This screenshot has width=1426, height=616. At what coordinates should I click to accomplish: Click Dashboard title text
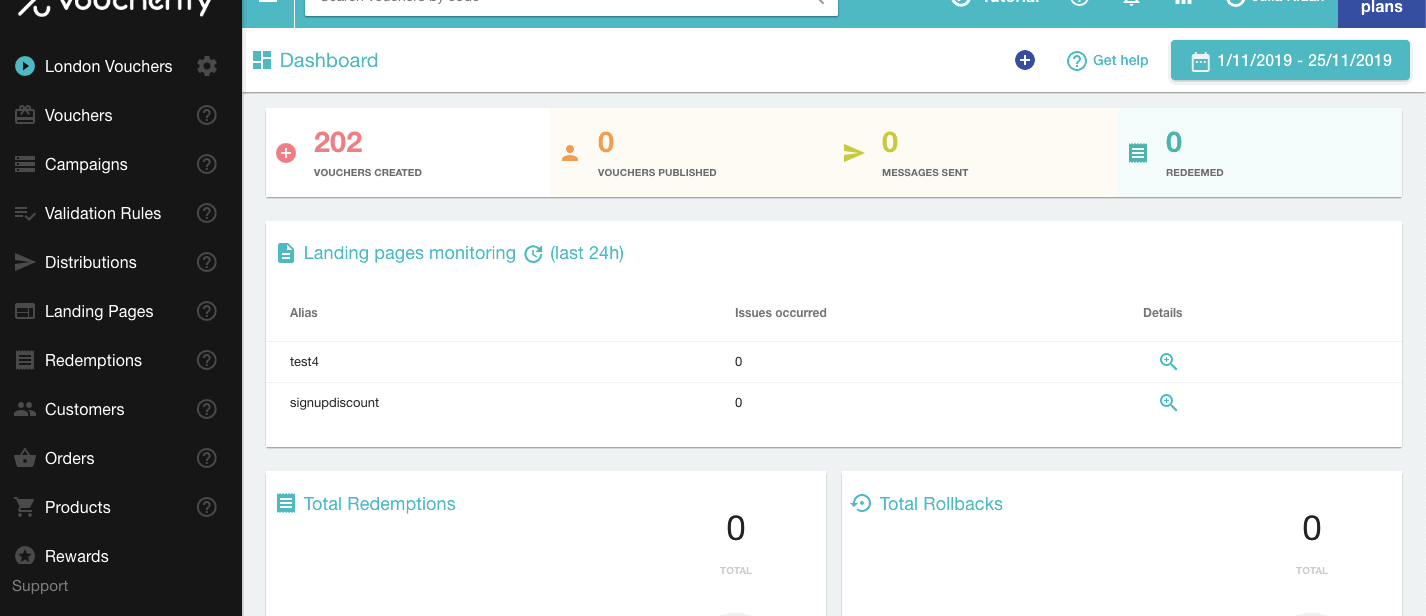coord(329,60)
